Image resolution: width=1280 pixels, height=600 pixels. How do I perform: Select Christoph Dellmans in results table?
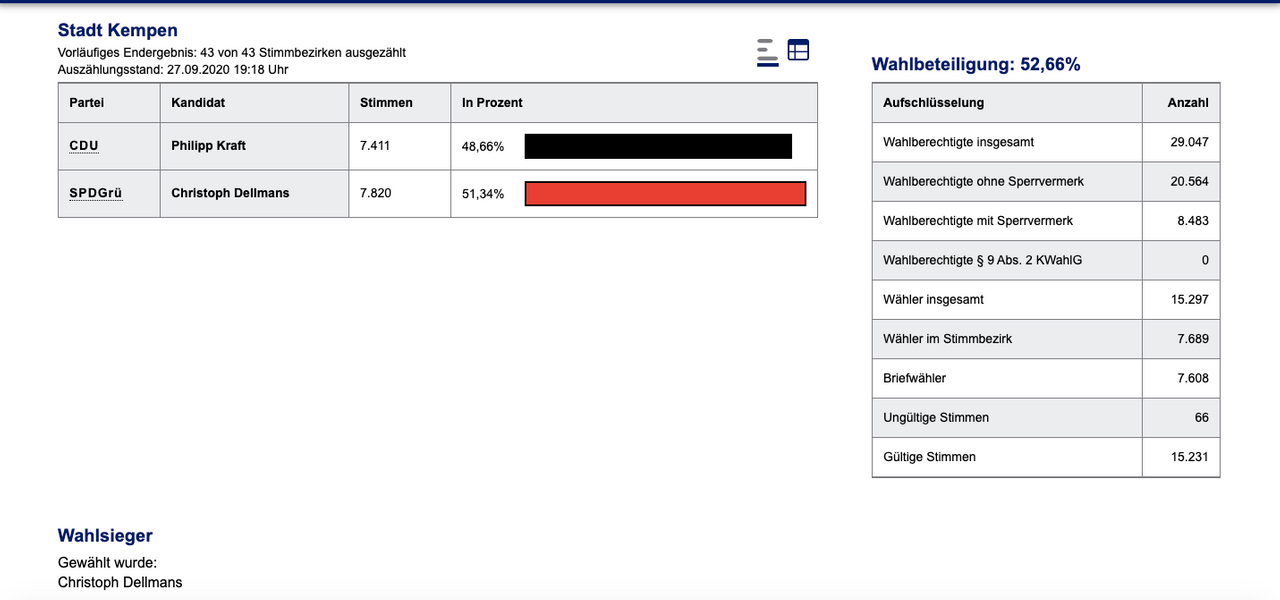(x=230, y=193)
